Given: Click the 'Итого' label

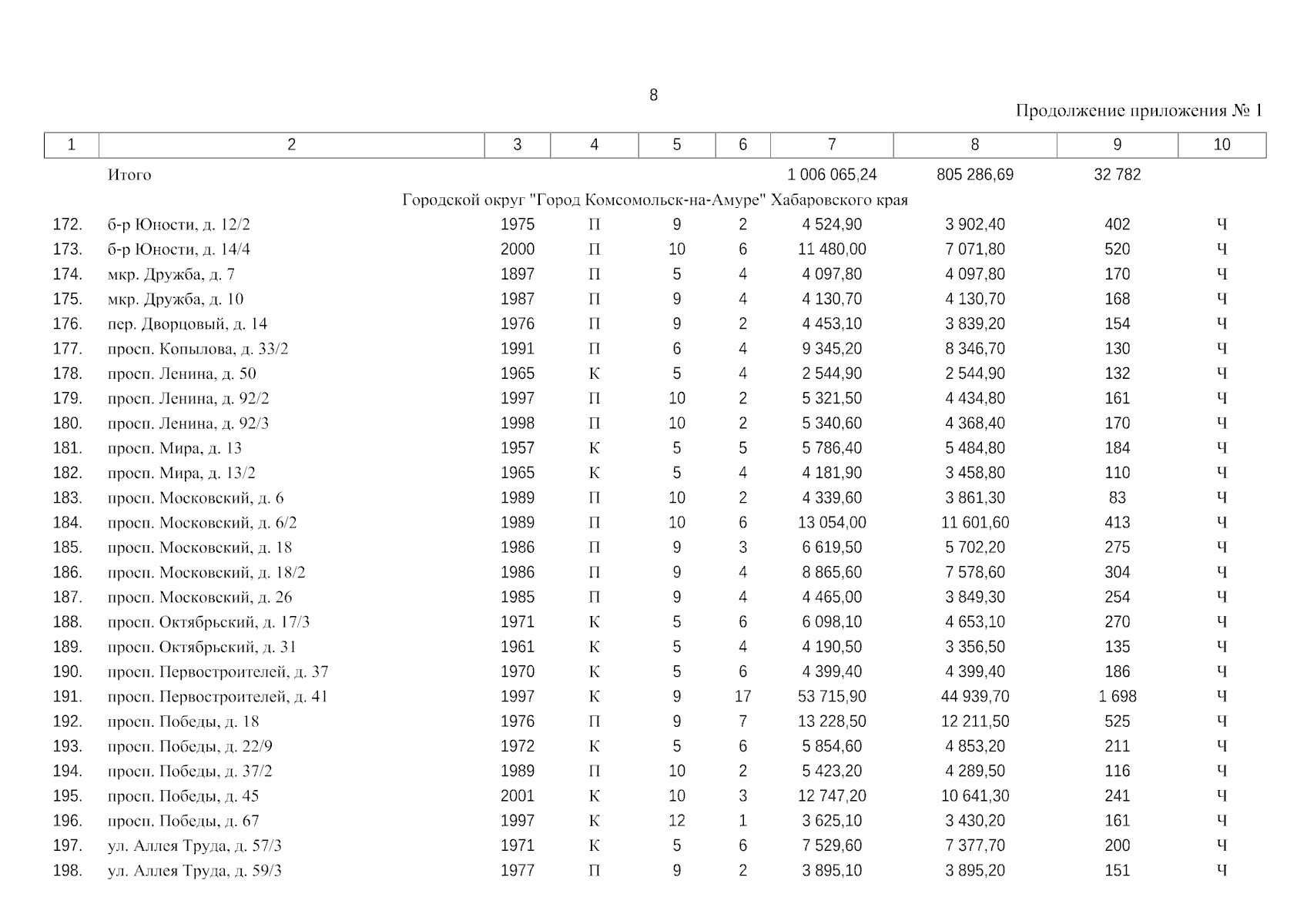Looking at the screenshot, I should [x=129, y=175].
